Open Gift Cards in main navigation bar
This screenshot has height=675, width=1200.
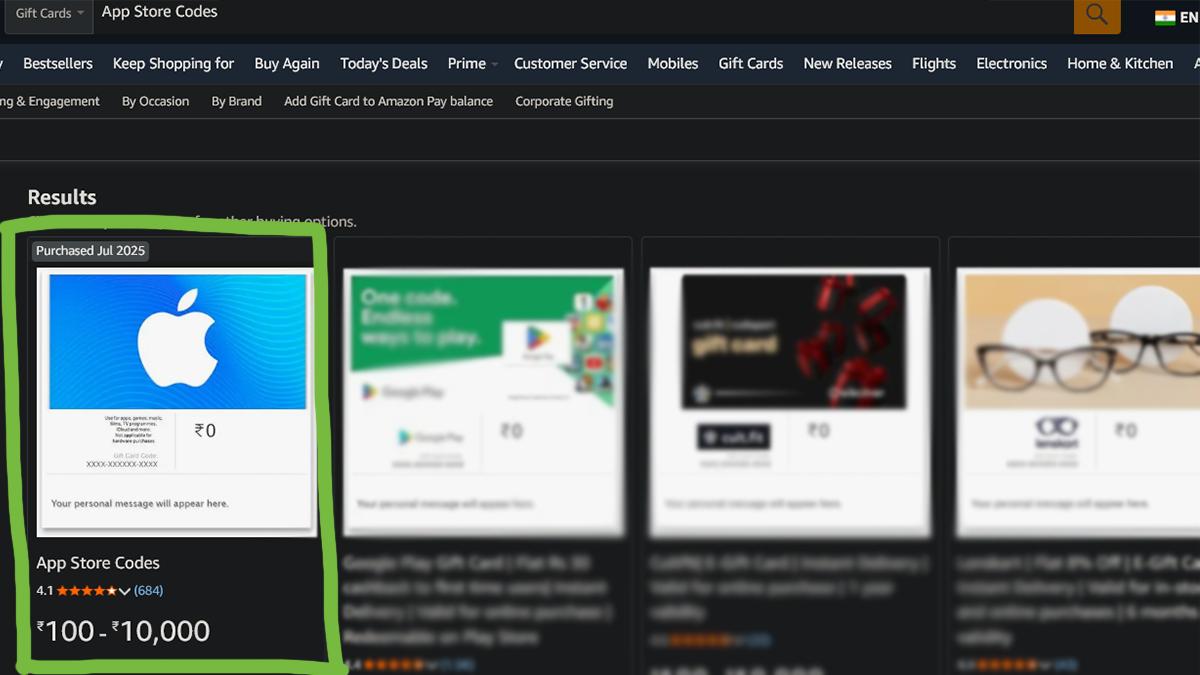[x=750, y=63]
